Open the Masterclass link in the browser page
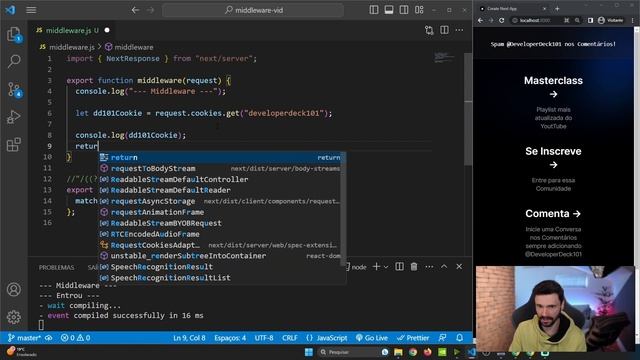This screenshot has width=640, height=360. coord(553,87)
